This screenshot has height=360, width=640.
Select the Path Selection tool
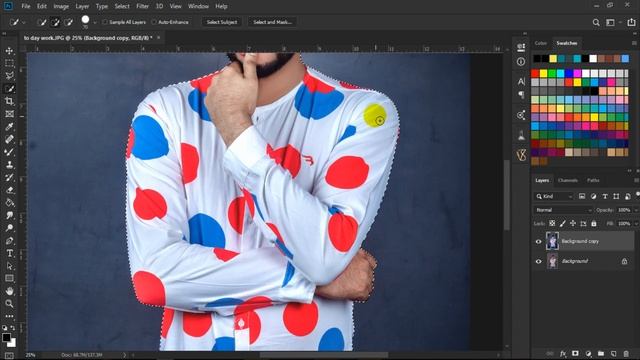[9, 266]
